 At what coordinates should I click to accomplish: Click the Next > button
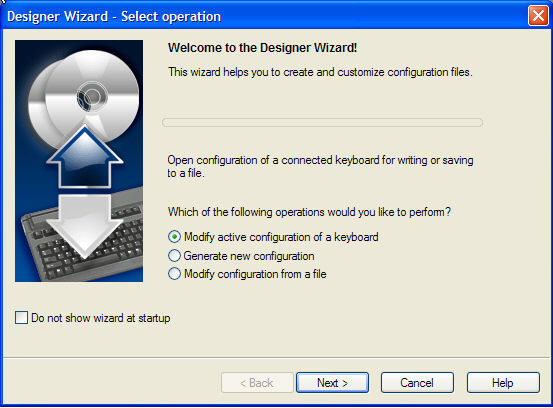pyautogui.click(x=332, y=383)
